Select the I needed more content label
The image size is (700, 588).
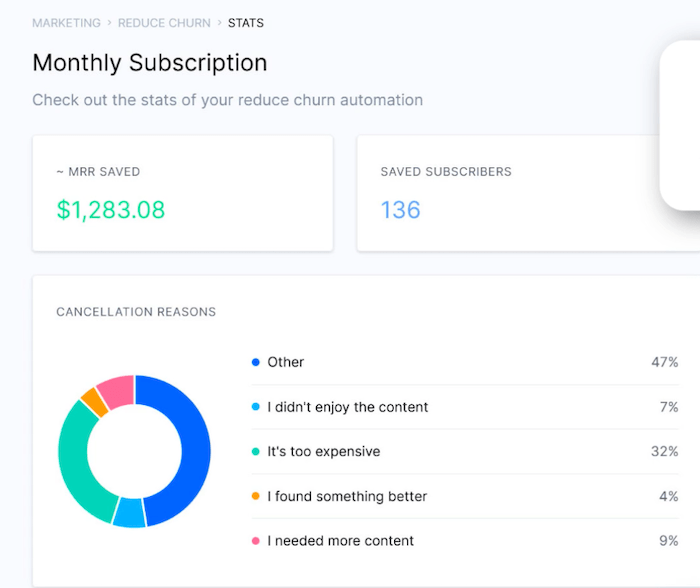click(x=341, y=541)
